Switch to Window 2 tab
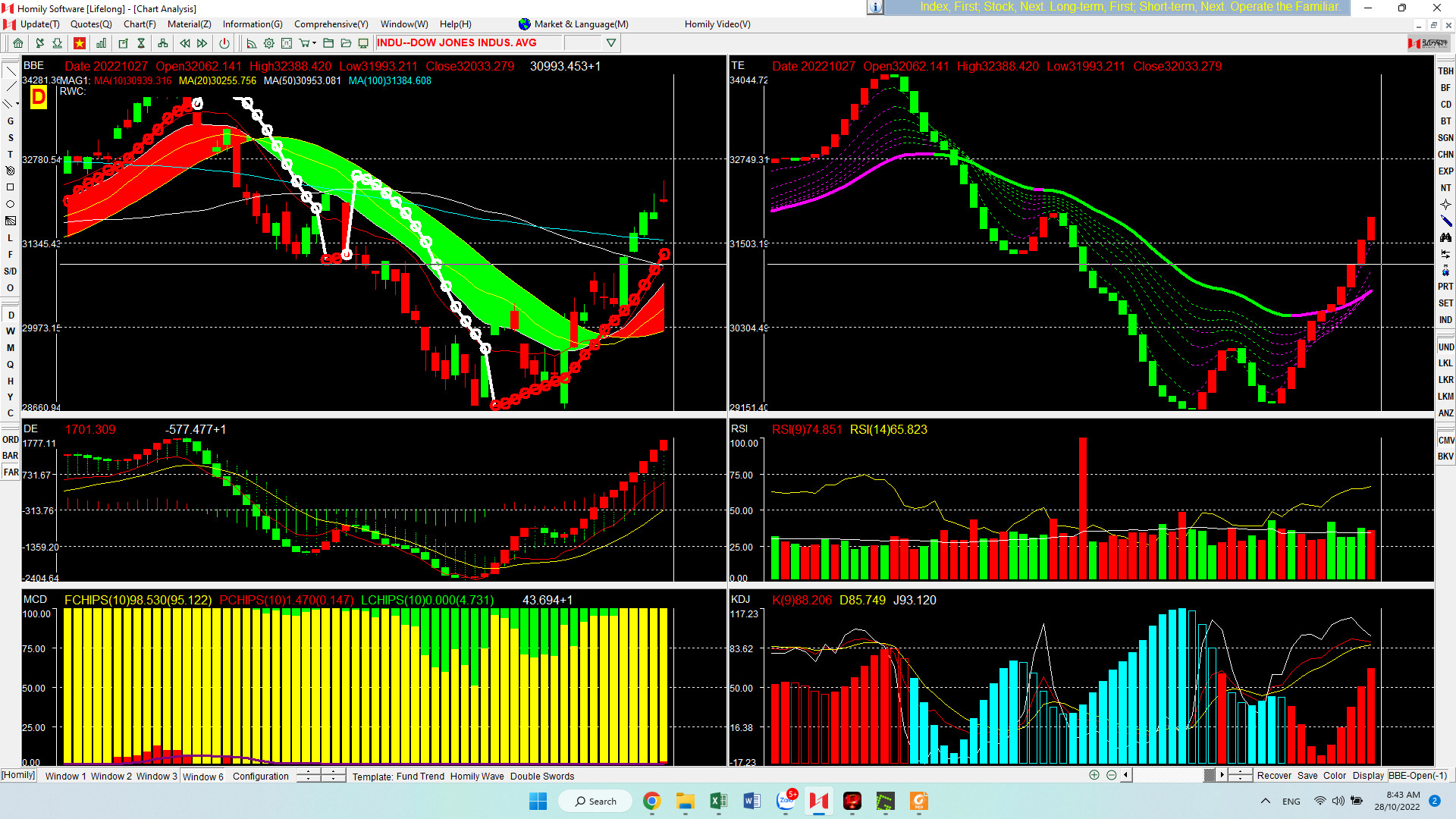 111,776
